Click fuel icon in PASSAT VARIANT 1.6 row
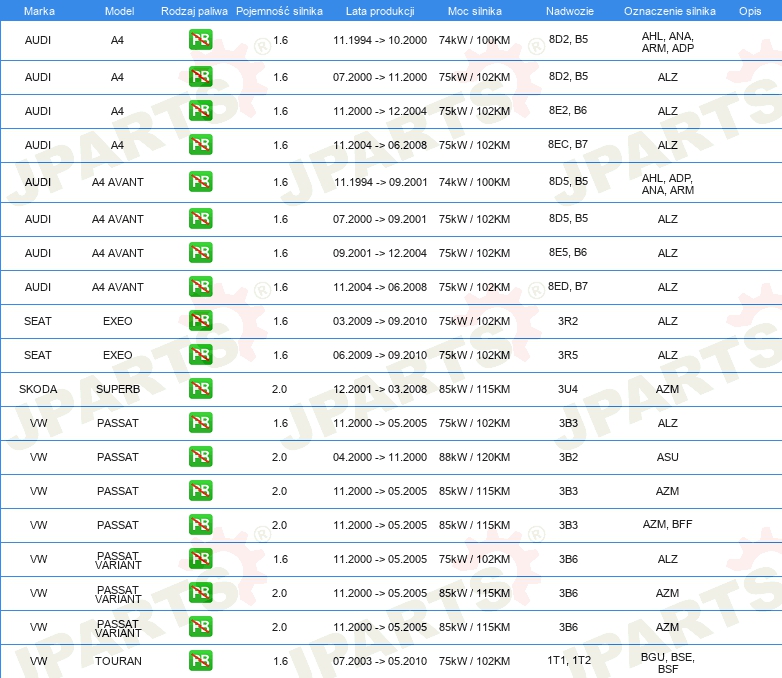782x678 pixels. (x=200, y=558)
